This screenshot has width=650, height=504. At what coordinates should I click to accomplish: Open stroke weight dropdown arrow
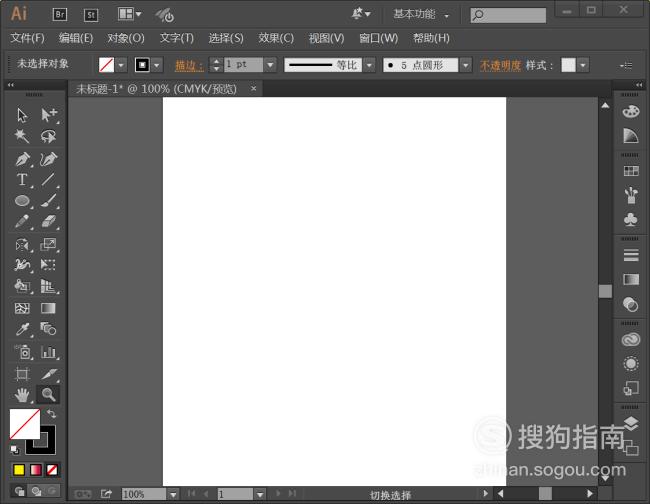(x=270, y=65)
